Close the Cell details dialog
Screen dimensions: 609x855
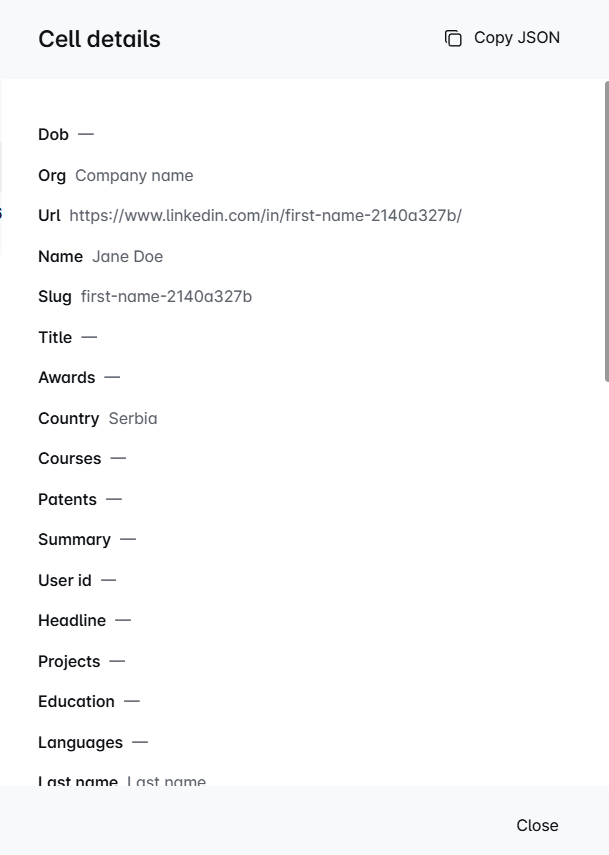click(x=537, y=825)
